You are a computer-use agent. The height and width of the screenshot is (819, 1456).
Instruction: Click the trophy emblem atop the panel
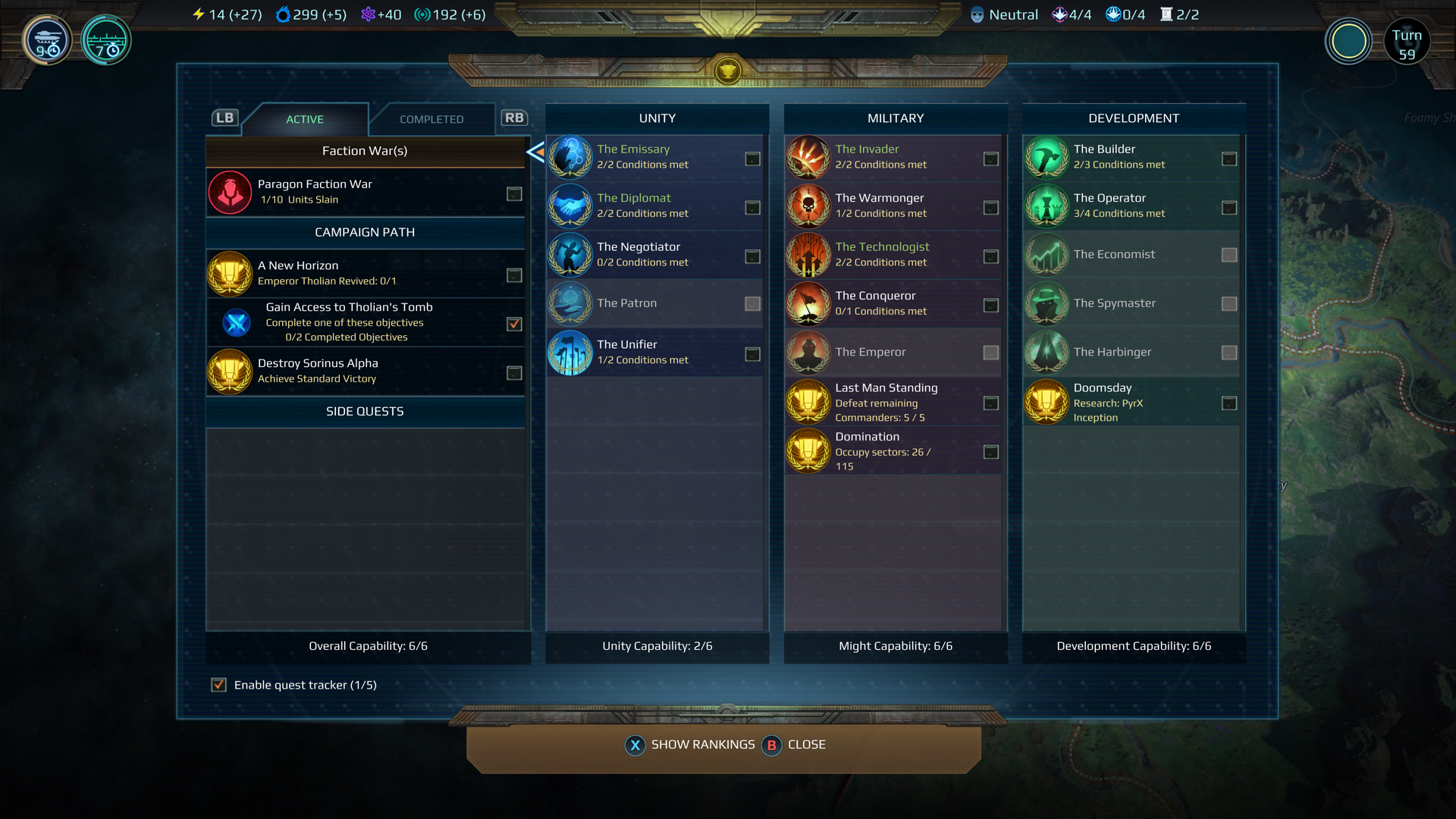coord(727,71)
